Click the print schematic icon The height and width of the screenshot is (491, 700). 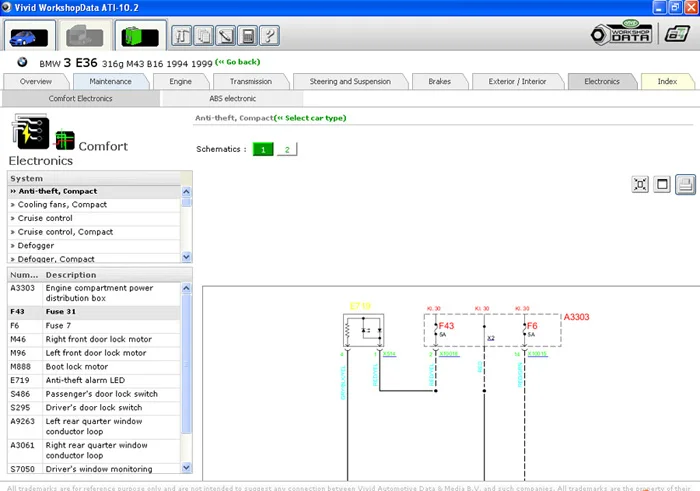click(685, 184)
